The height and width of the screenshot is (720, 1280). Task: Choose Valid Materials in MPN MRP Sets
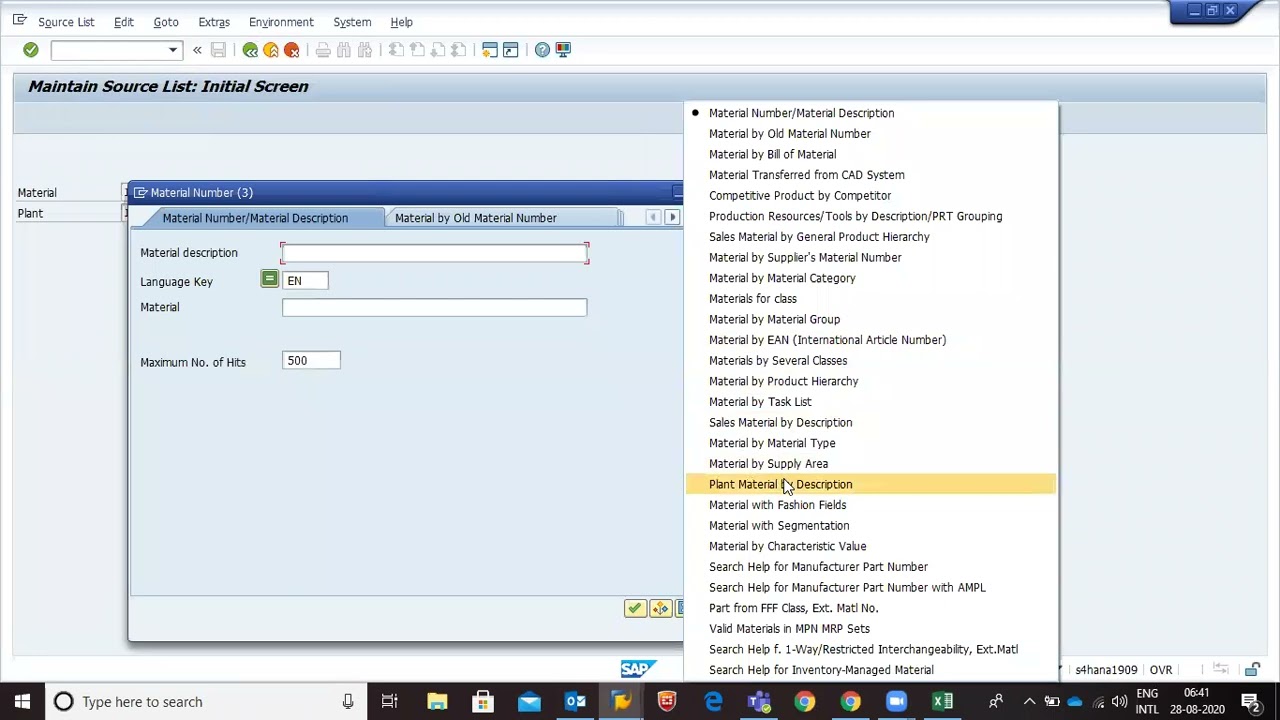pyautogui.click(x=790, y=629)
